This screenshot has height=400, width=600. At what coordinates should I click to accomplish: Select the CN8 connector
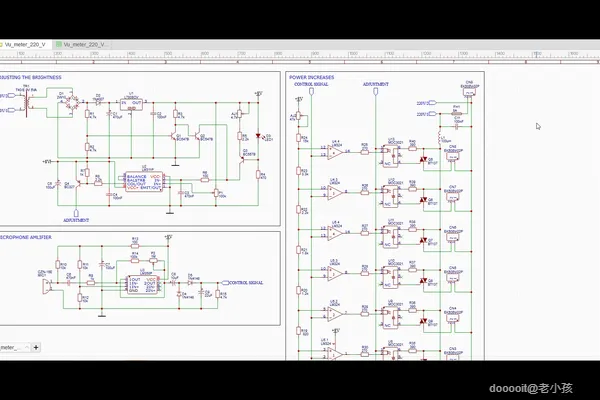pyautogui.click(x=453, y=157)
